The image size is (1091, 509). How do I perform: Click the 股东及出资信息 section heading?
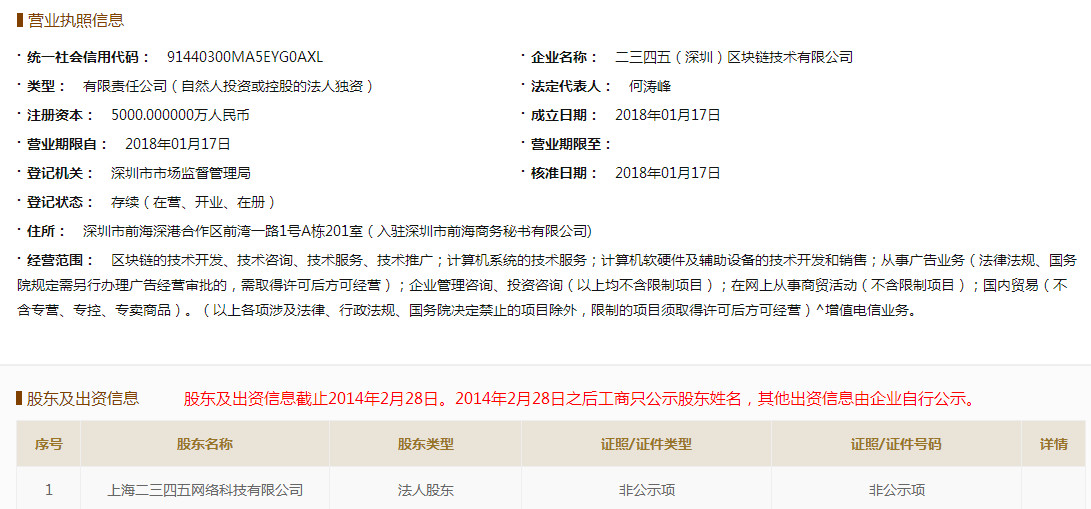click(x=83, y=398)
